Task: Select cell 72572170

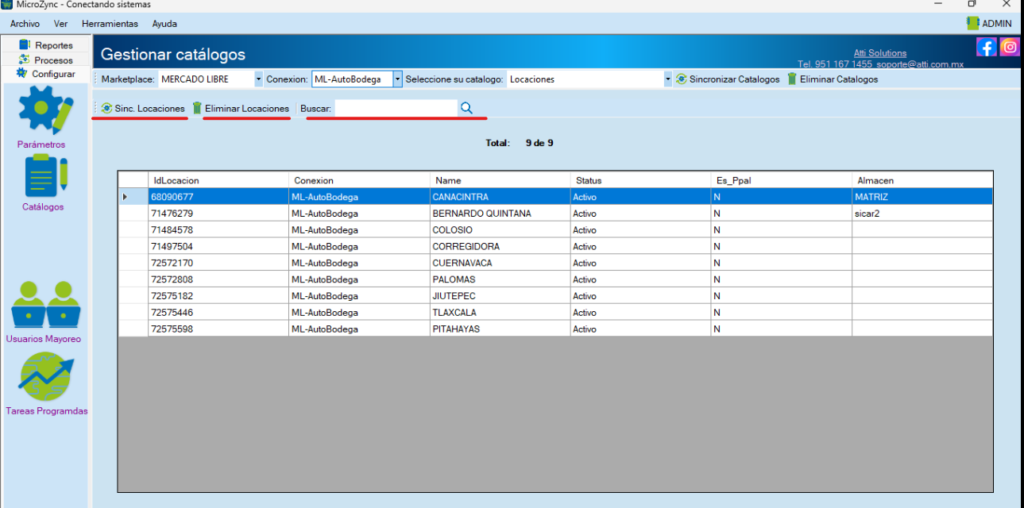Action: click(218, 262)
